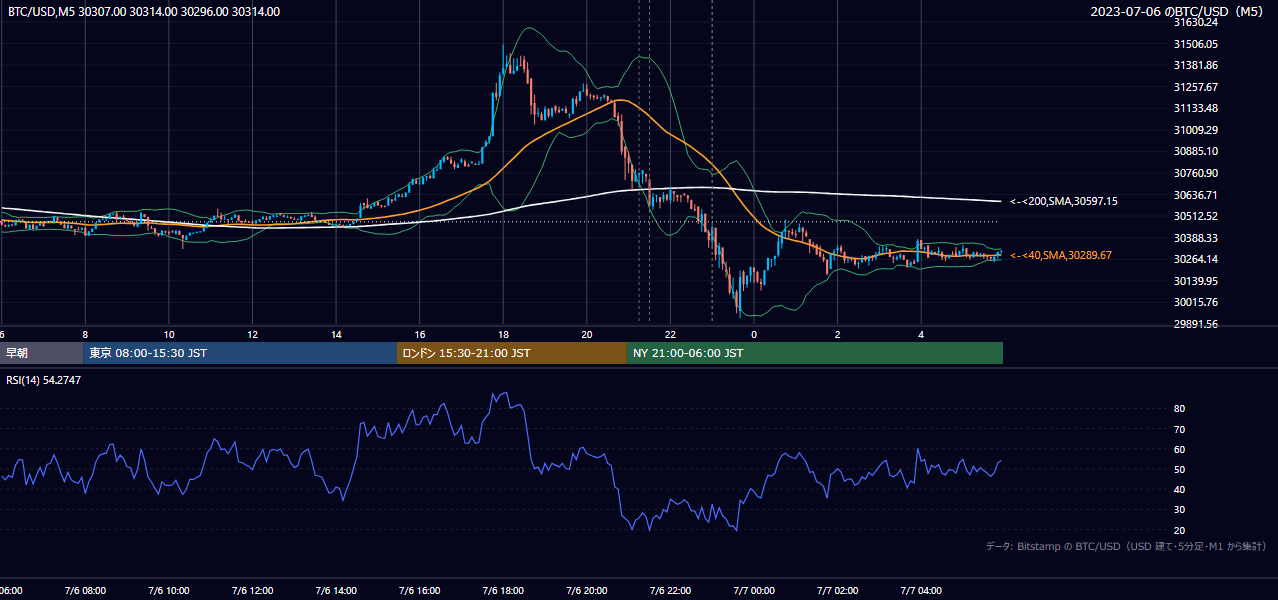Click the 7/6 08:00 time axis label
Image resolution: width=1278 pixels, height=600 pixels.
85,590
